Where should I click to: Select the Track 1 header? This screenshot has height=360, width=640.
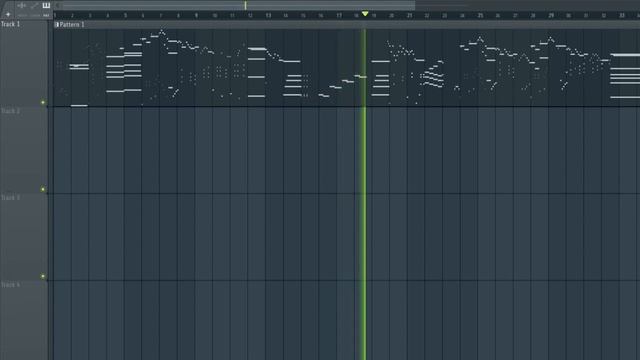click(24, 63)
